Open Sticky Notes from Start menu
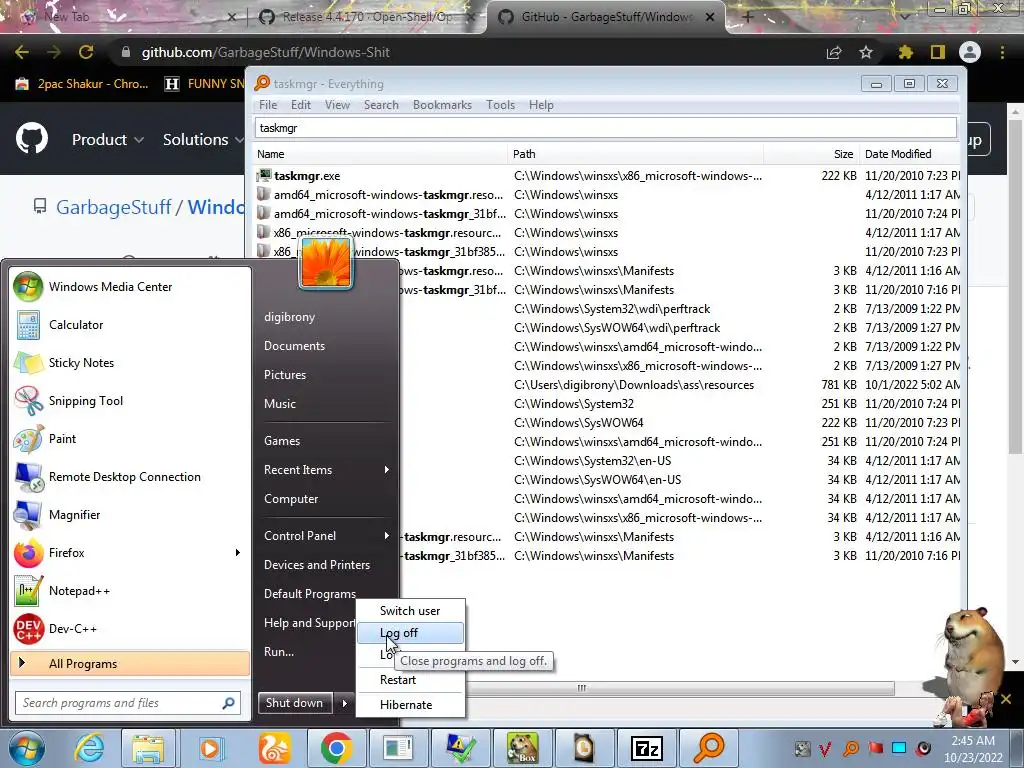Screen dimensions: 1024x768 pos(131,362)
